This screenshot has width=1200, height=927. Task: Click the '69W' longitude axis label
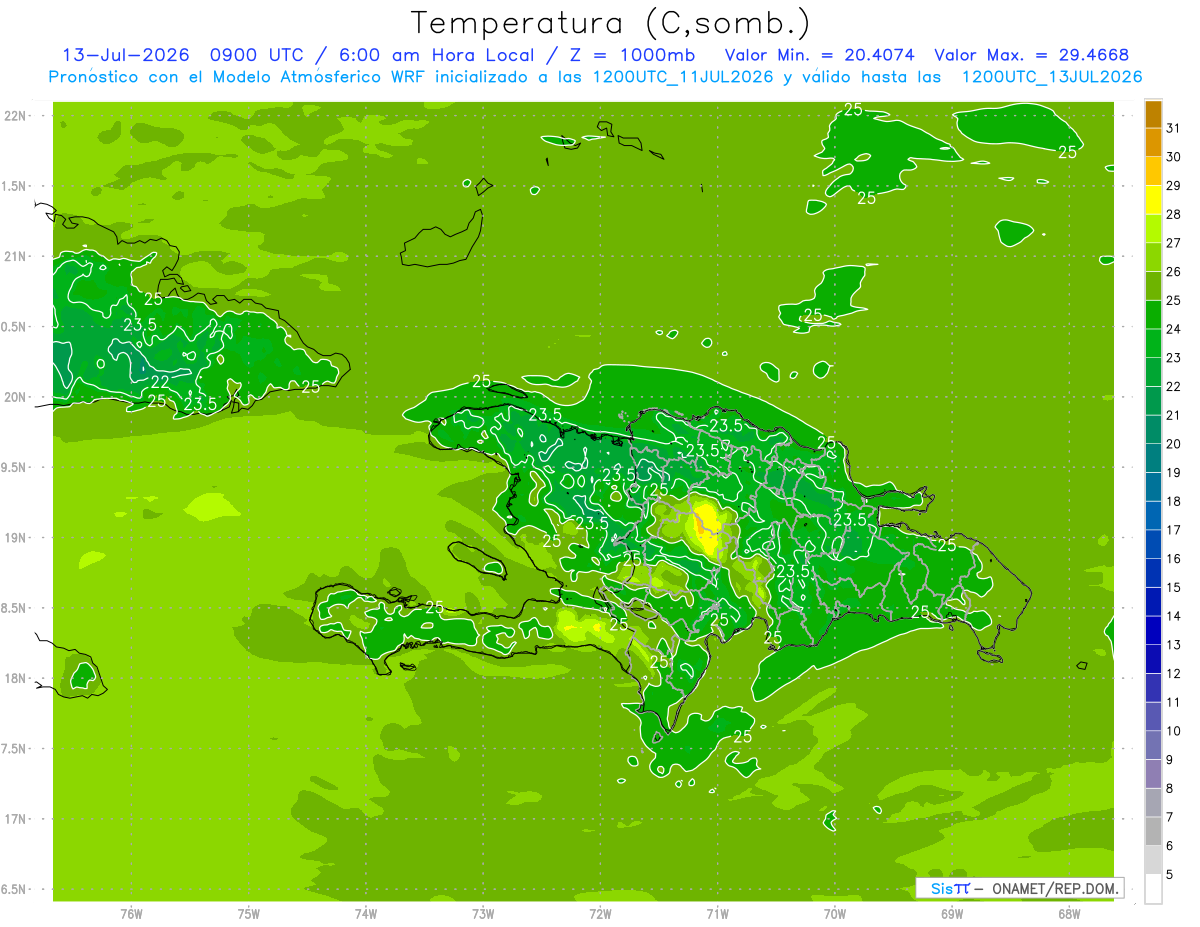click(x=951, y=913)
